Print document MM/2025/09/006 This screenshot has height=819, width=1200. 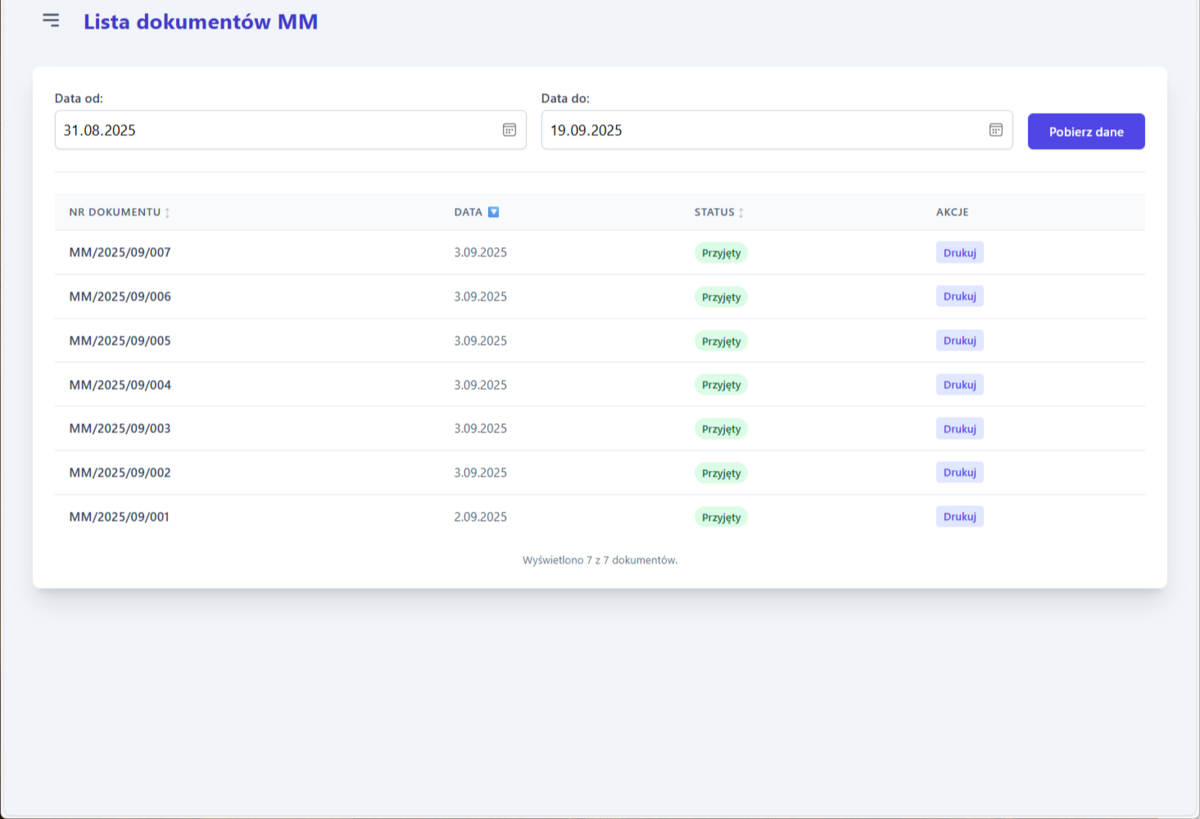(x=959, y=297)
